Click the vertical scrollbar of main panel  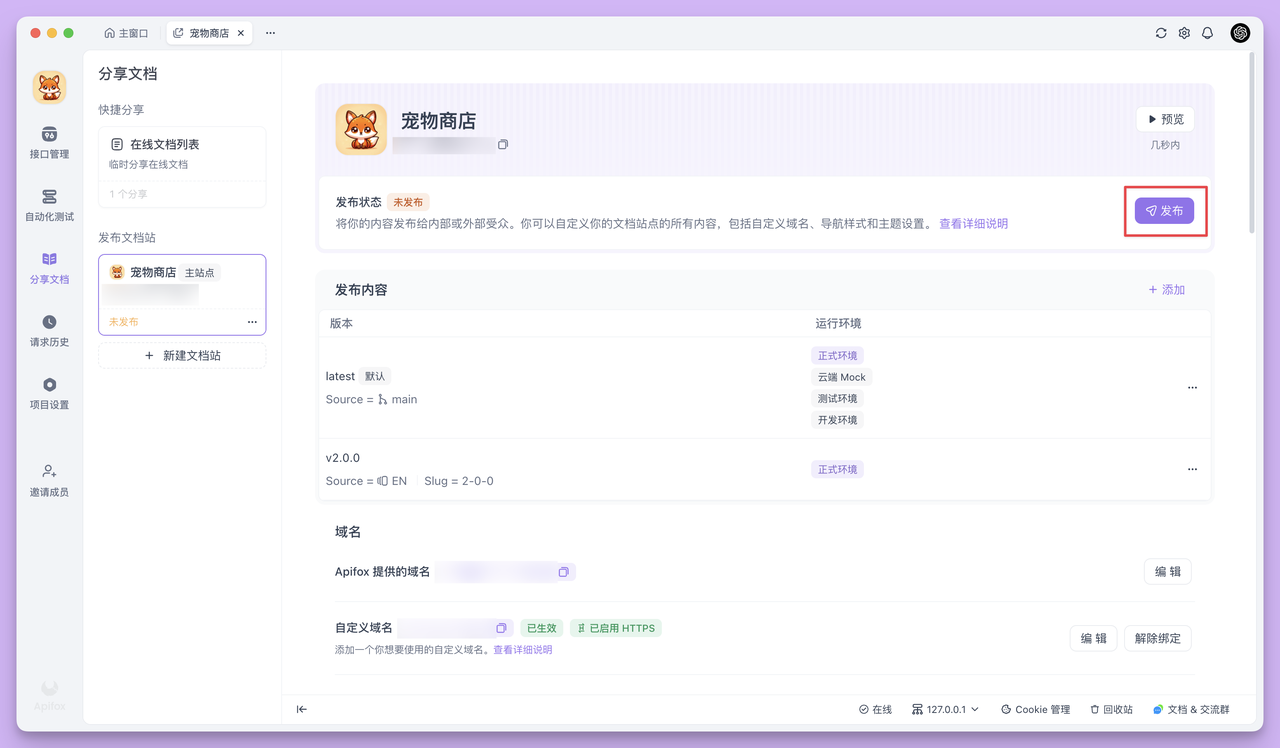tap(1251, 142)
